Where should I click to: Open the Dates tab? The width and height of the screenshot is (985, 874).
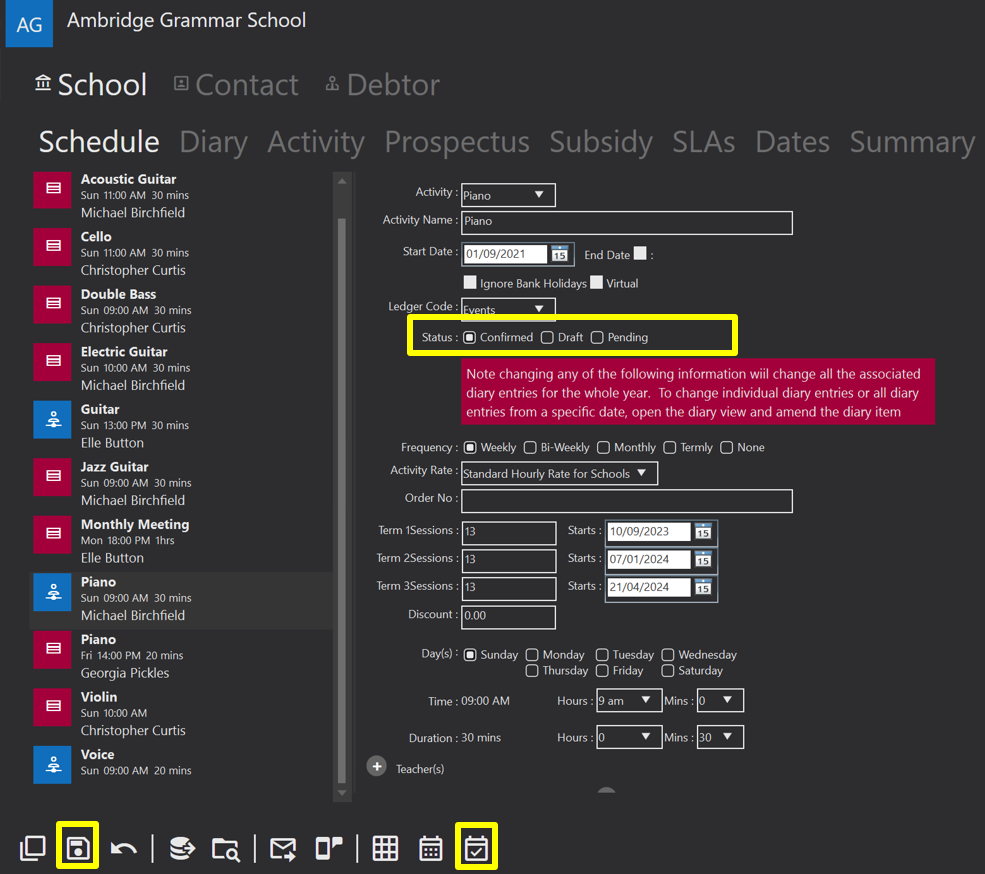[x=792, y=142]
